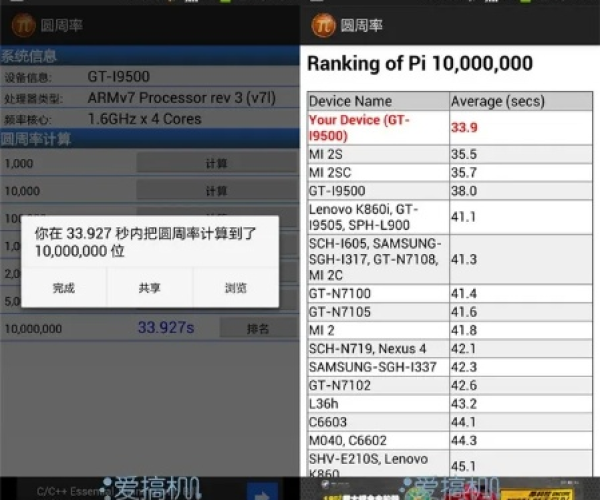
Task: Click Your Device (GT-I9500) row
Action: [x=450, y=128]
